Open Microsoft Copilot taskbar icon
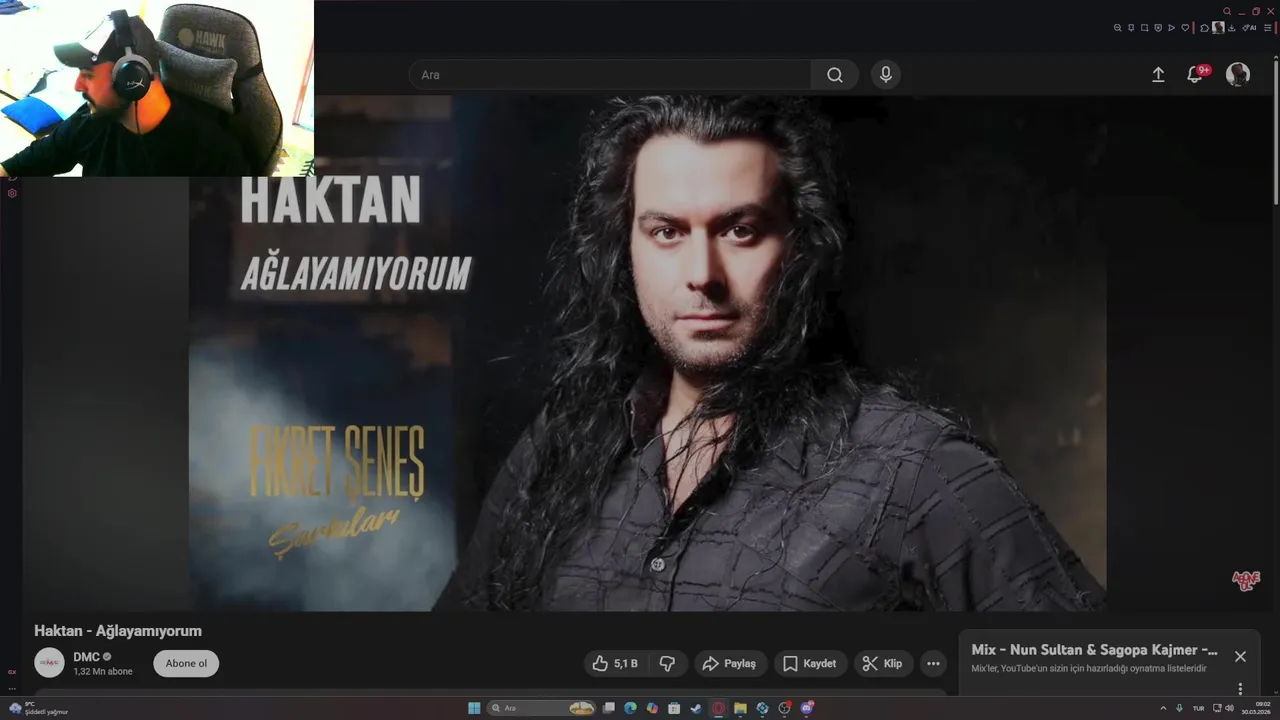1280x720 pixels. (652, 708)
